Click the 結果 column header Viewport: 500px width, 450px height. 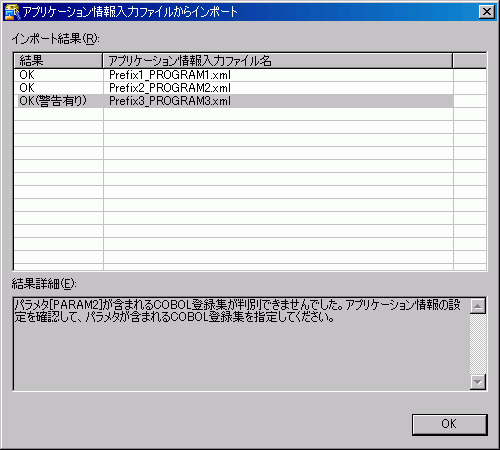point(58,61)
